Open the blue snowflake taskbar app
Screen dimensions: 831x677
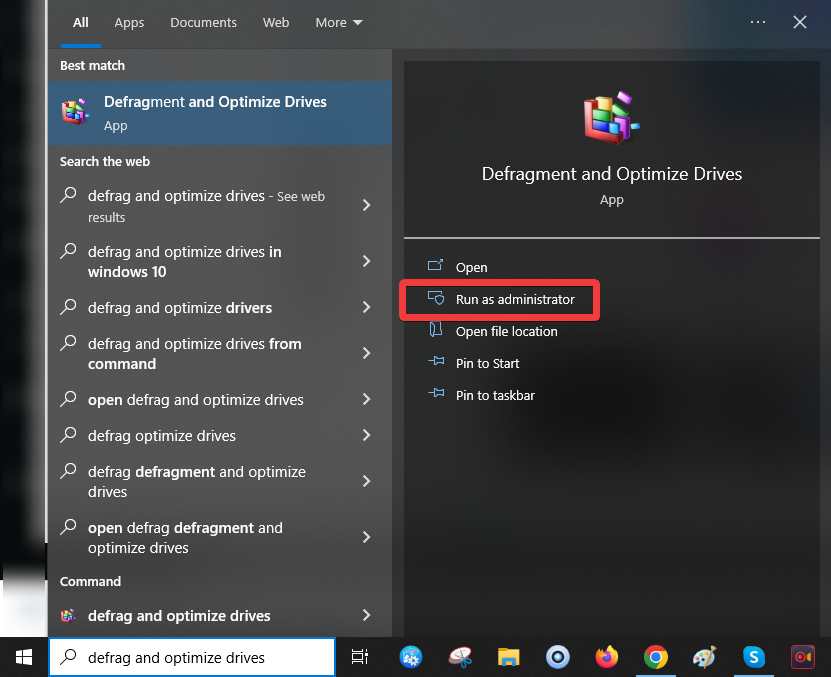[411, 657]
